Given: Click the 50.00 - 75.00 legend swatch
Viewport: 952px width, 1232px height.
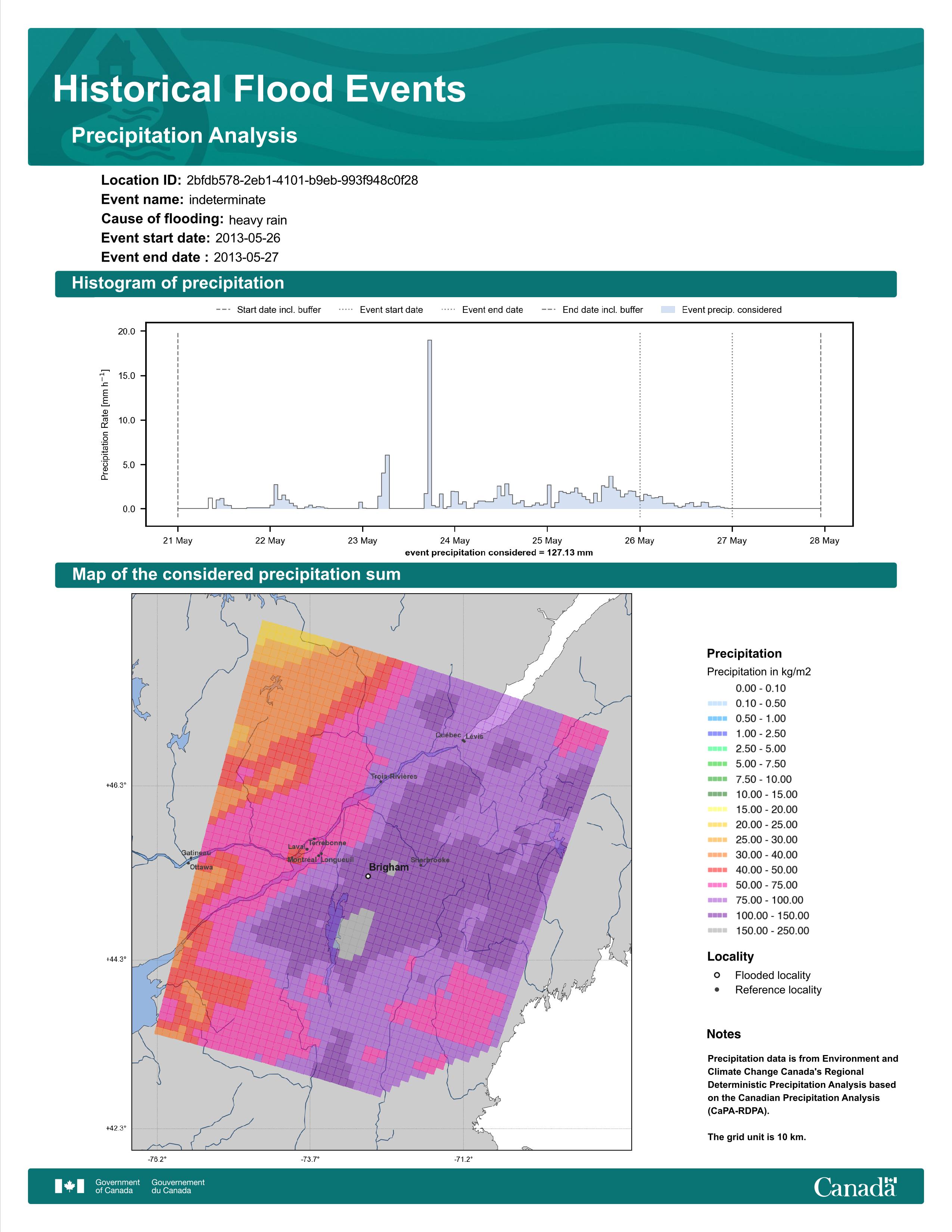Looking at the screenshot, I should pos(717,885).
